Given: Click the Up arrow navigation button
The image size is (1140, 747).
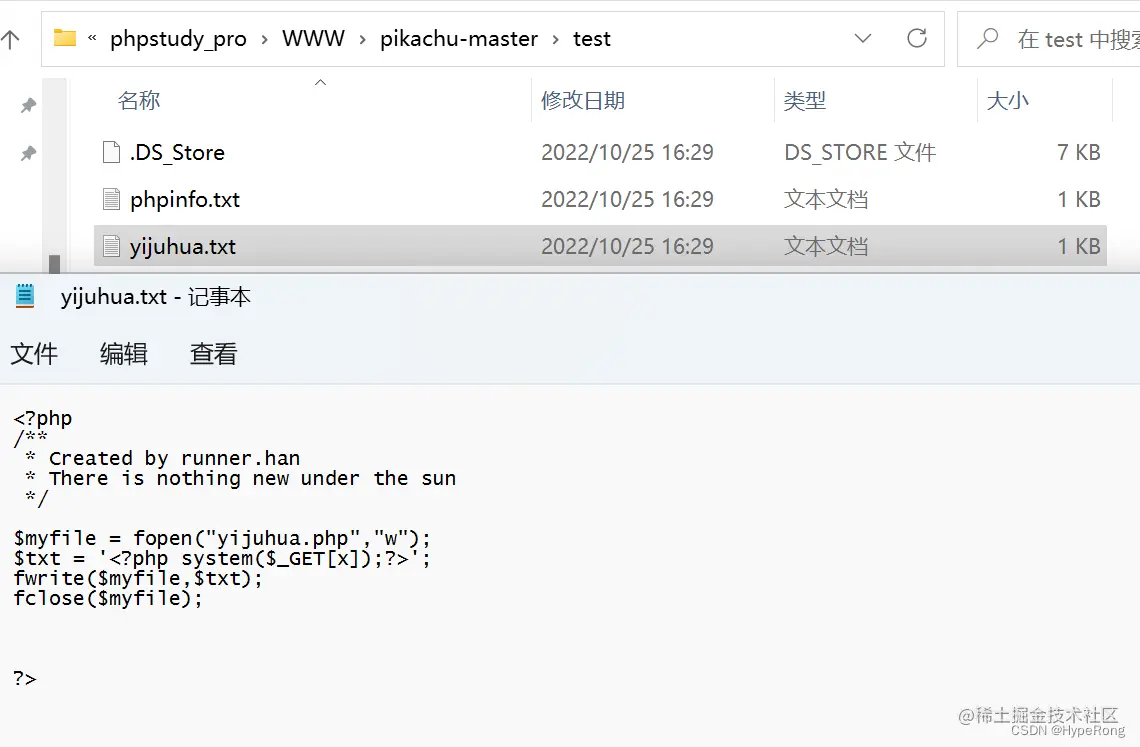Looking at the screenshot, I should click(9, 39).
